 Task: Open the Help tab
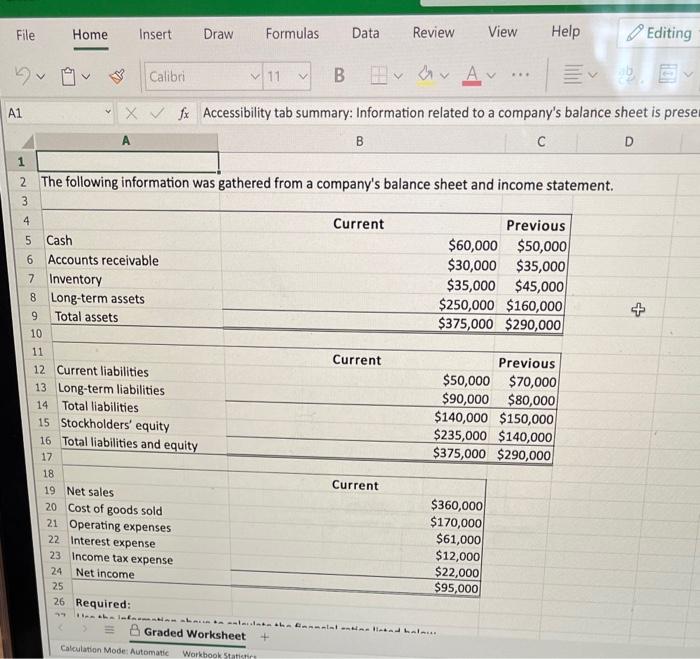[x=565, y=32]
